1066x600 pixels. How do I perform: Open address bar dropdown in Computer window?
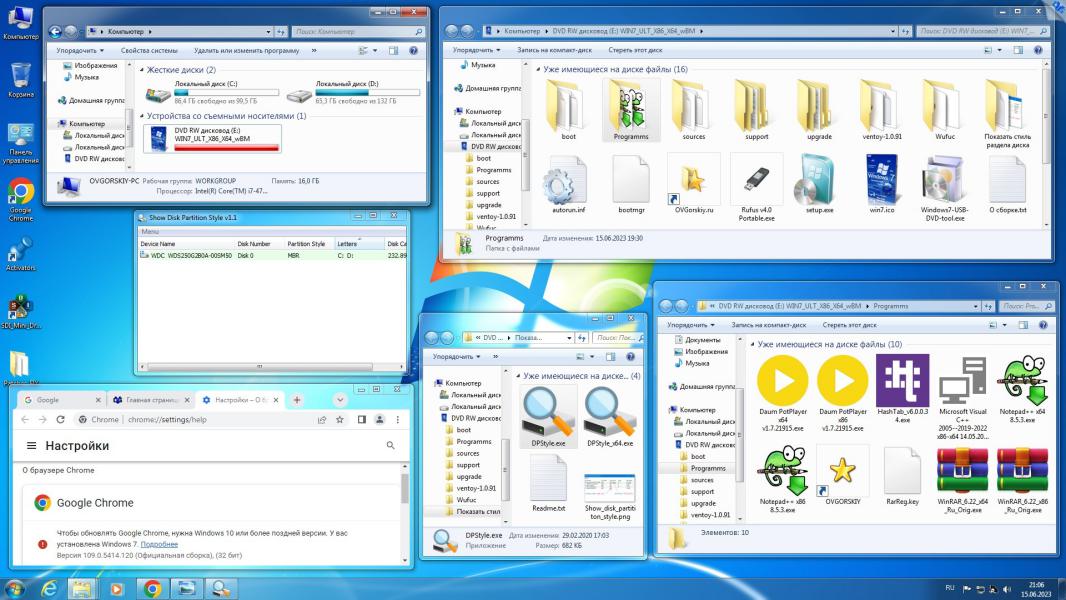[x=269, y=31]
